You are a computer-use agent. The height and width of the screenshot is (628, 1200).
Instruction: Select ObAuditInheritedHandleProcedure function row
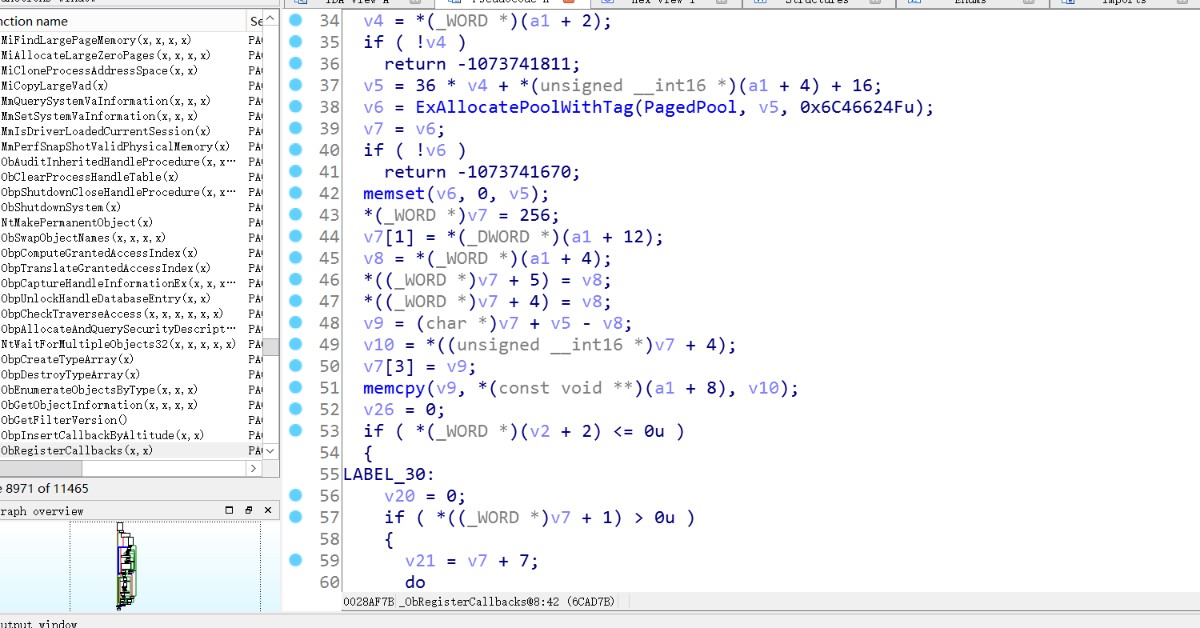pos(132,161)
